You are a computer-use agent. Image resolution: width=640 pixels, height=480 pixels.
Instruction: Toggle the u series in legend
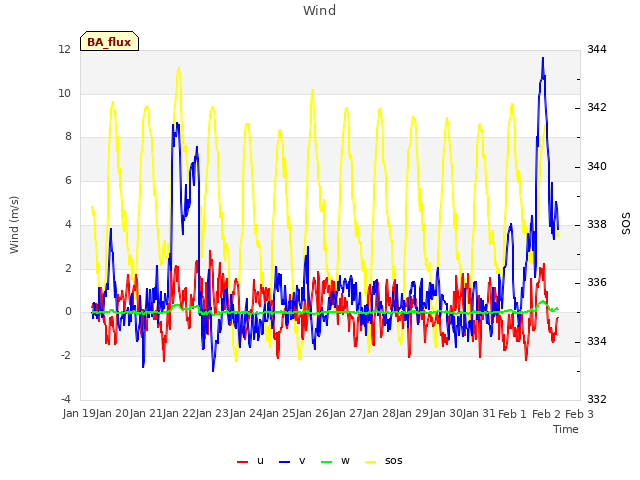pos(250,461)
